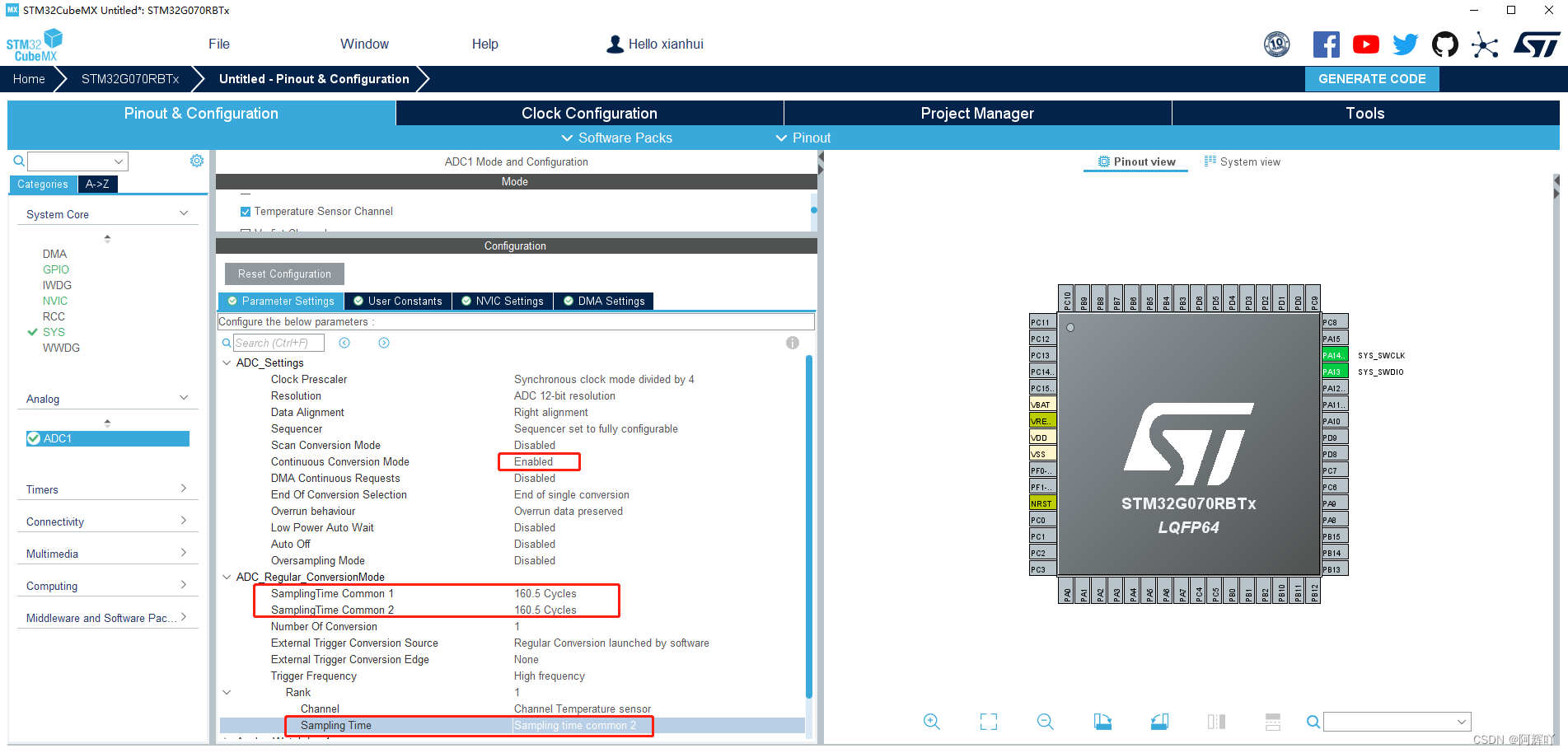The width and height of the screenshot is (1568, 753).
Task: Click the configuration panel vertical scrollbar
Action: 809,527
